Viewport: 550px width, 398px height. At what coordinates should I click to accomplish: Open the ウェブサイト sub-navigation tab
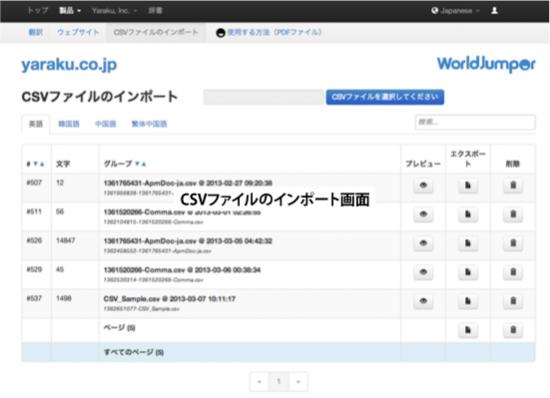[x=78, y=32]
